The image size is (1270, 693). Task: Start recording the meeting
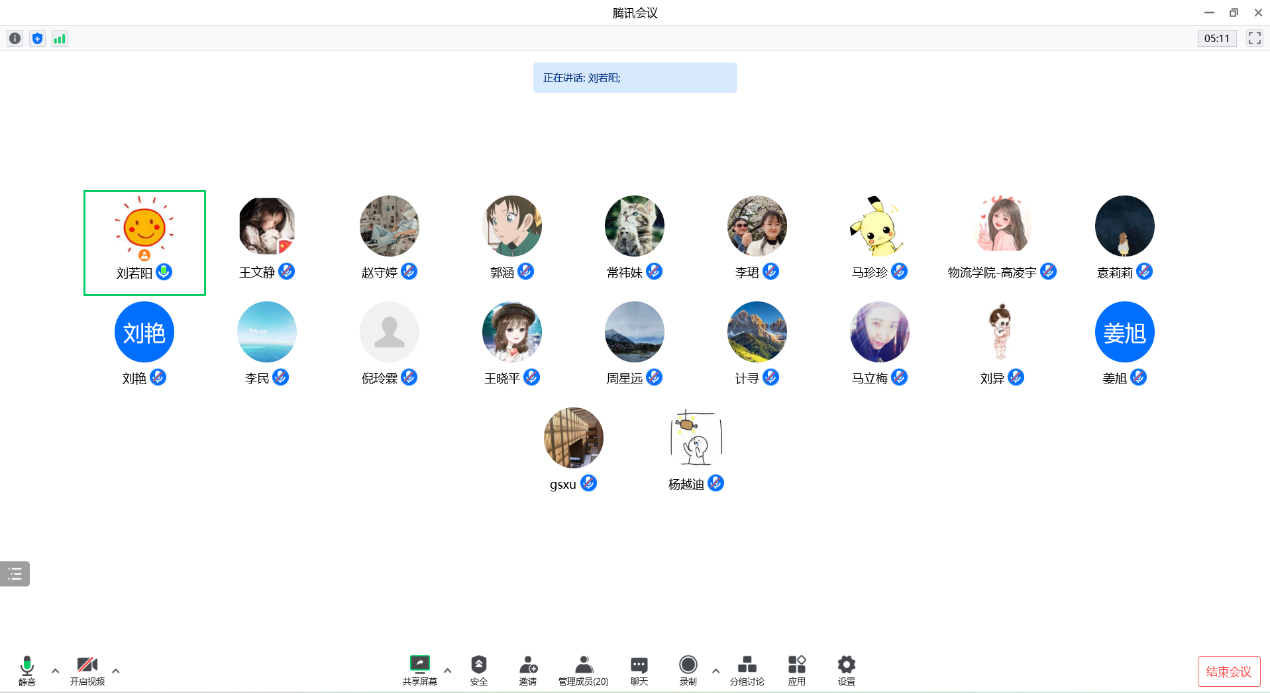pyautogui.click(x=688, y=669)
